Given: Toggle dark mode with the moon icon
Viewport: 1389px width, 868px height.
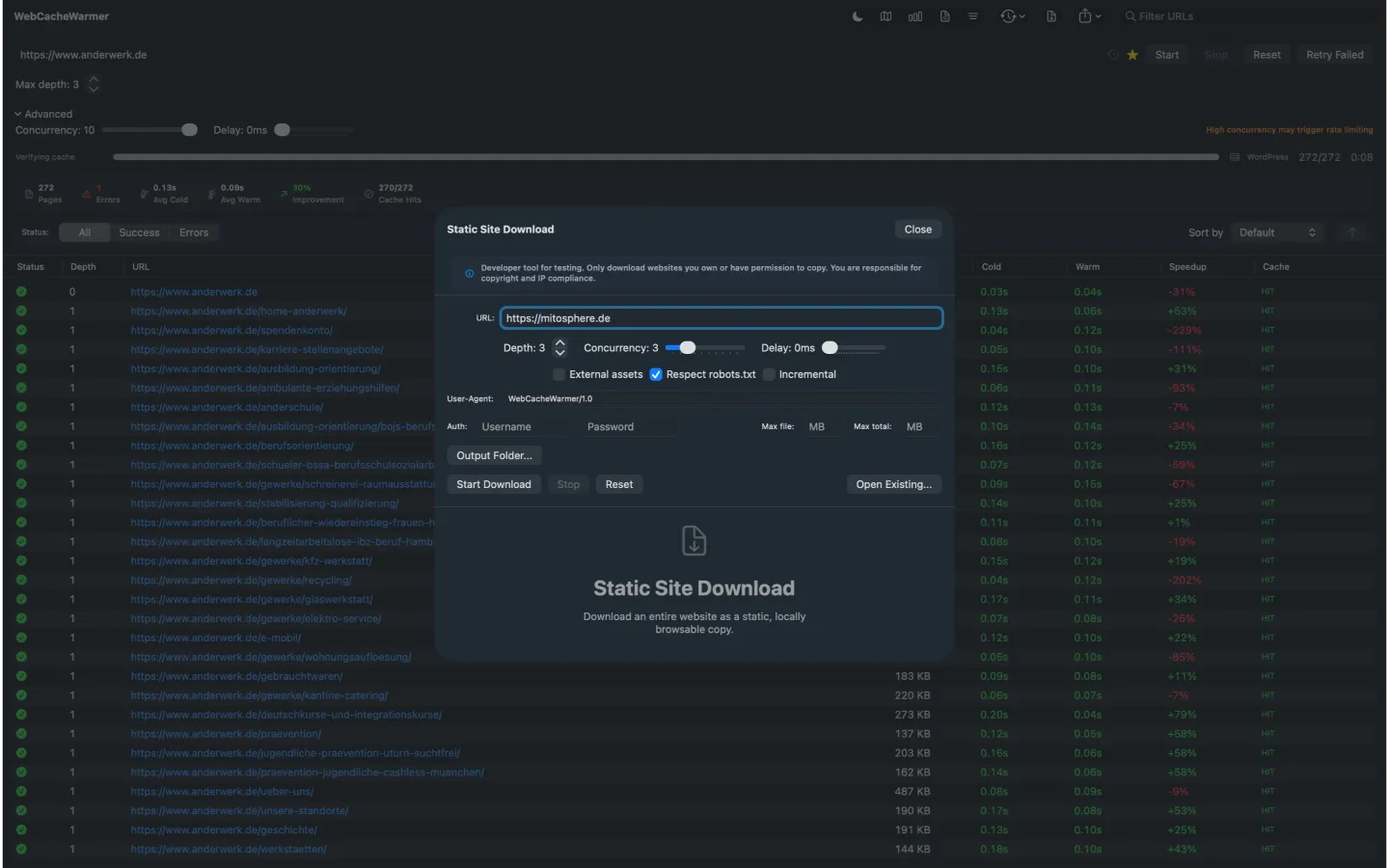Looking at the screenshot, I should pos(858,16).
